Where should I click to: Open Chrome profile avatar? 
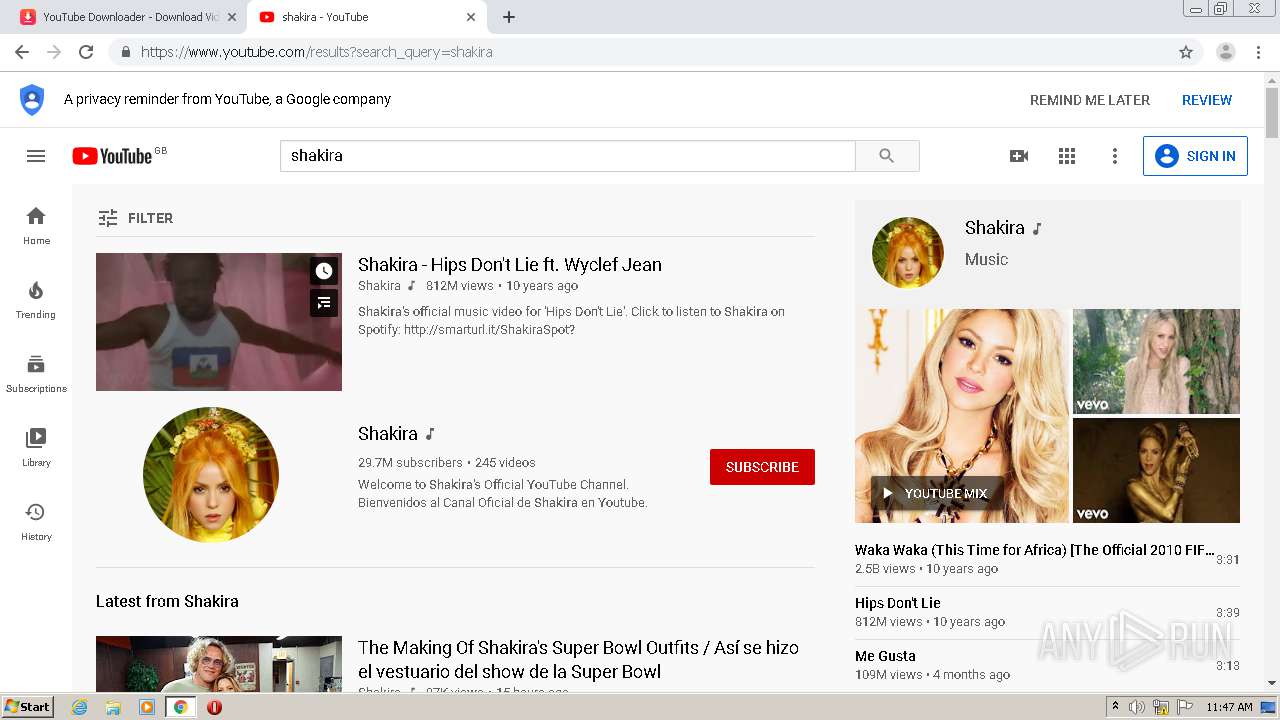(x=1226, y=52)
